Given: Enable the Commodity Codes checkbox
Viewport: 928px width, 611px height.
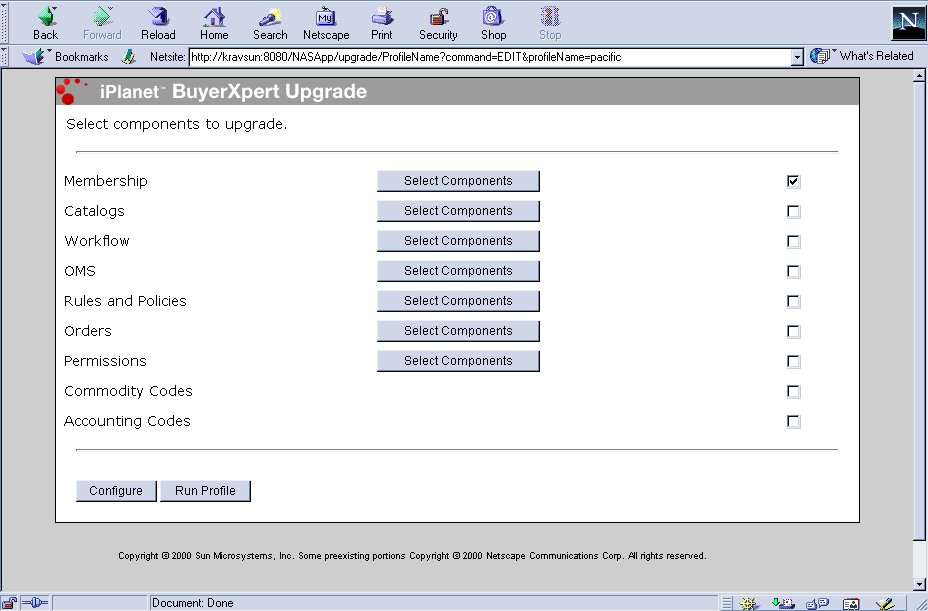Looking at the screenshot, I should tap(794, 391).
